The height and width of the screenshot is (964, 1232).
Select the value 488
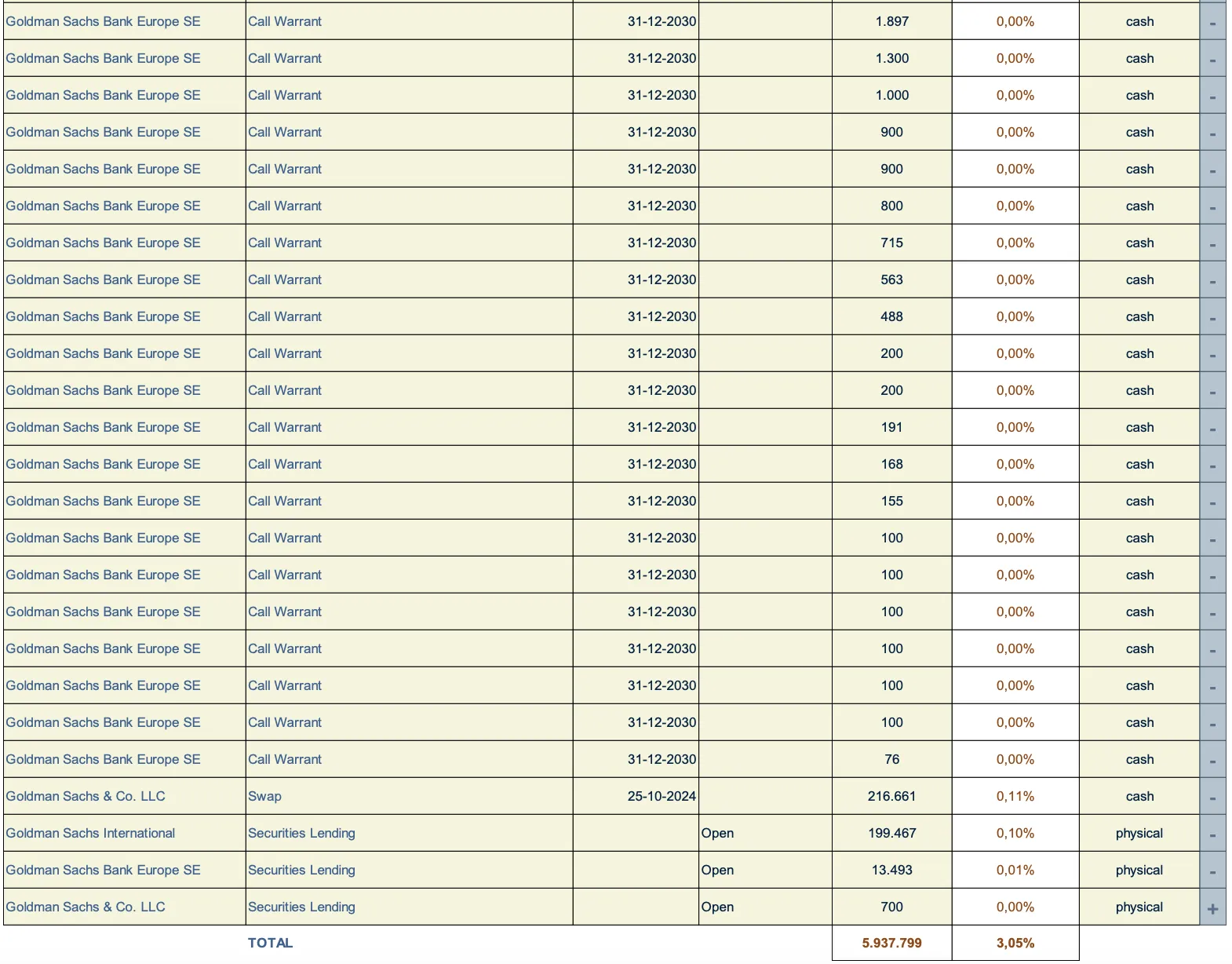[x=891, y=316]
